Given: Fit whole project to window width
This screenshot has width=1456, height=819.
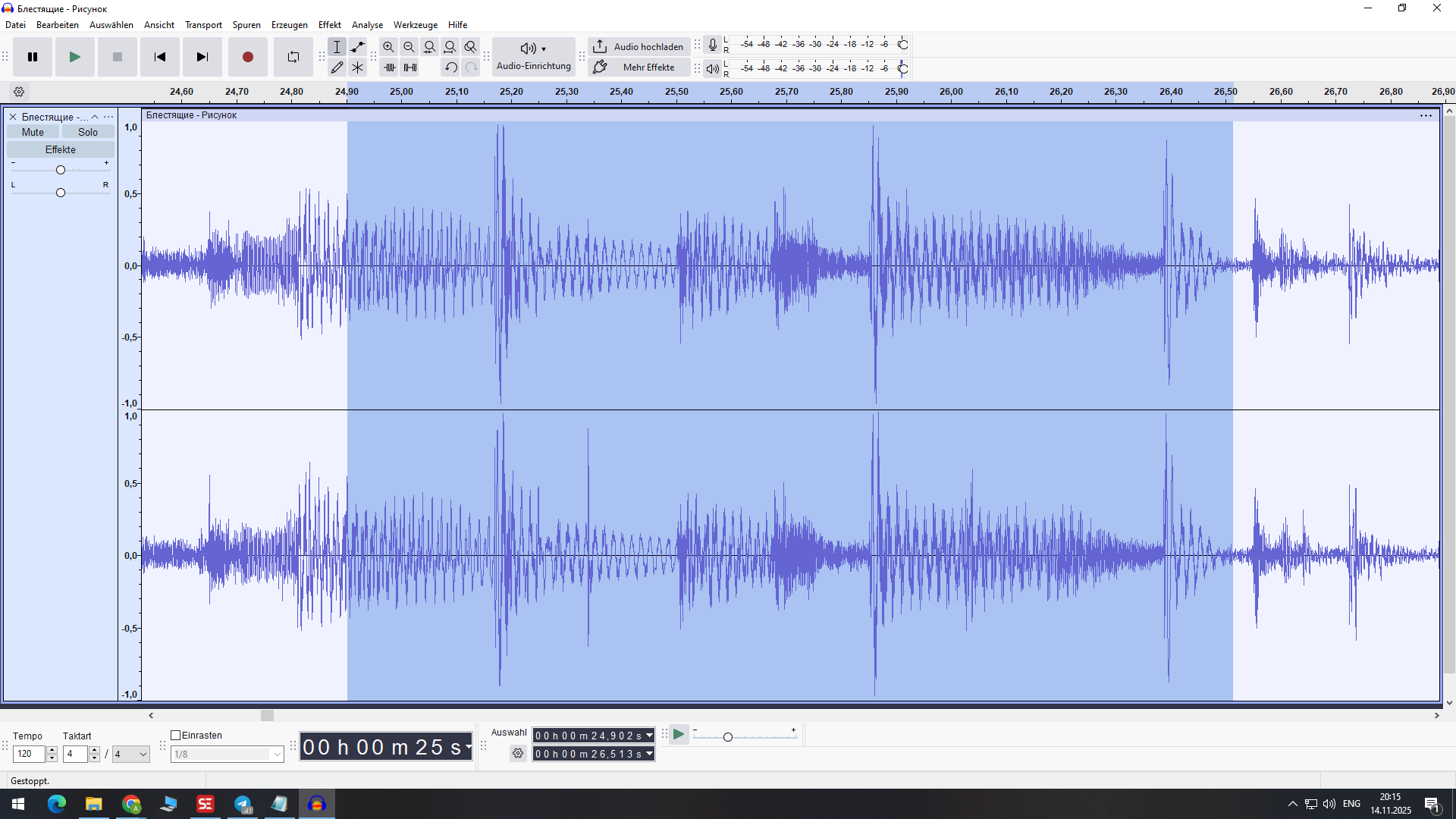Looking at the screenshot, I should click(450, 47).
